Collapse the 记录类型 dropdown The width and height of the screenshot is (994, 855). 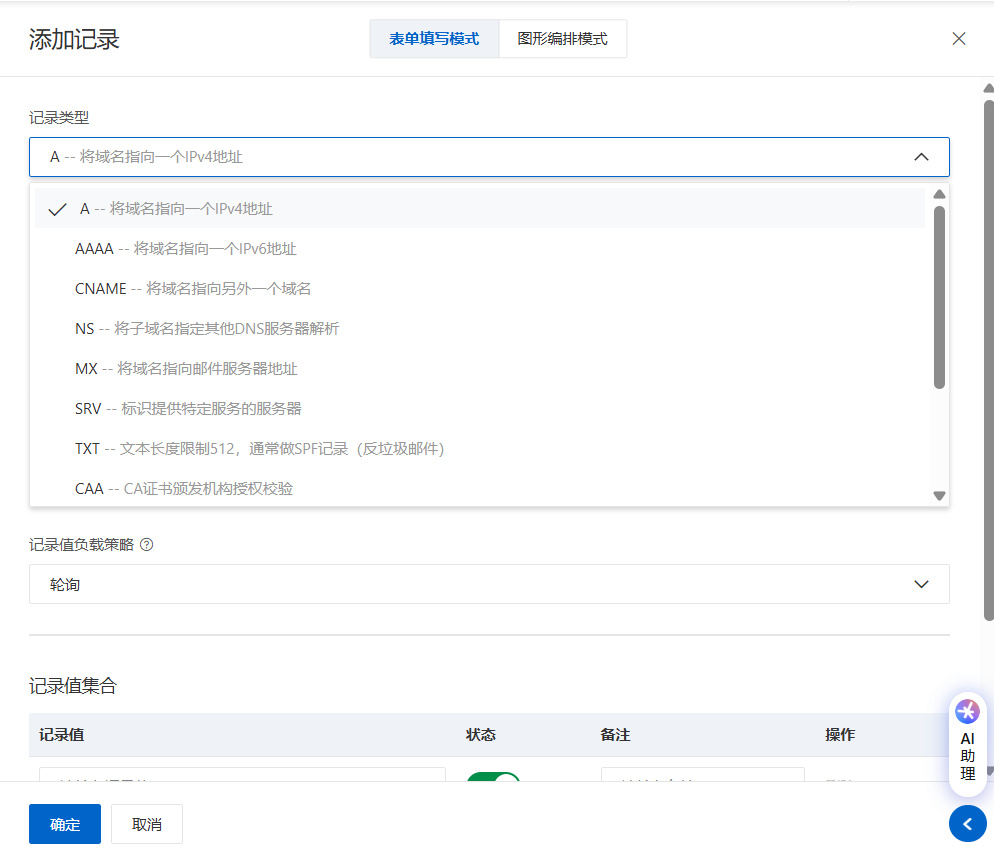(x=489, y=157)
